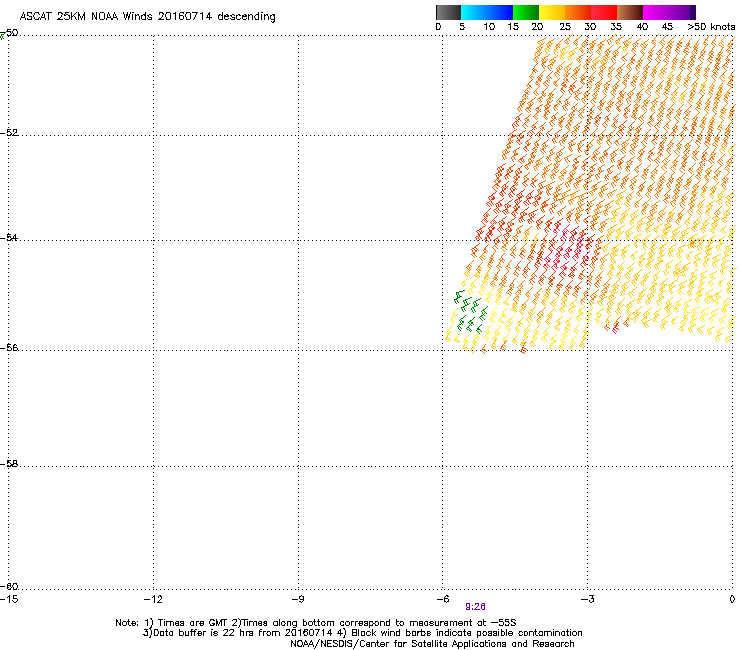Click the purple '9:28' time stamp
Image resolution: width=740 pixels, height=650 pixels.
475,607
